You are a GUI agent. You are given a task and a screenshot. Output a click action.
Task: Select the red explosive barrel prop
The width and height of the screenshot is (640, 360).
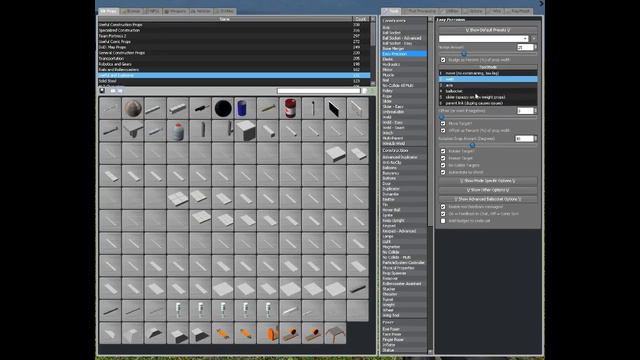click(290, 109)
